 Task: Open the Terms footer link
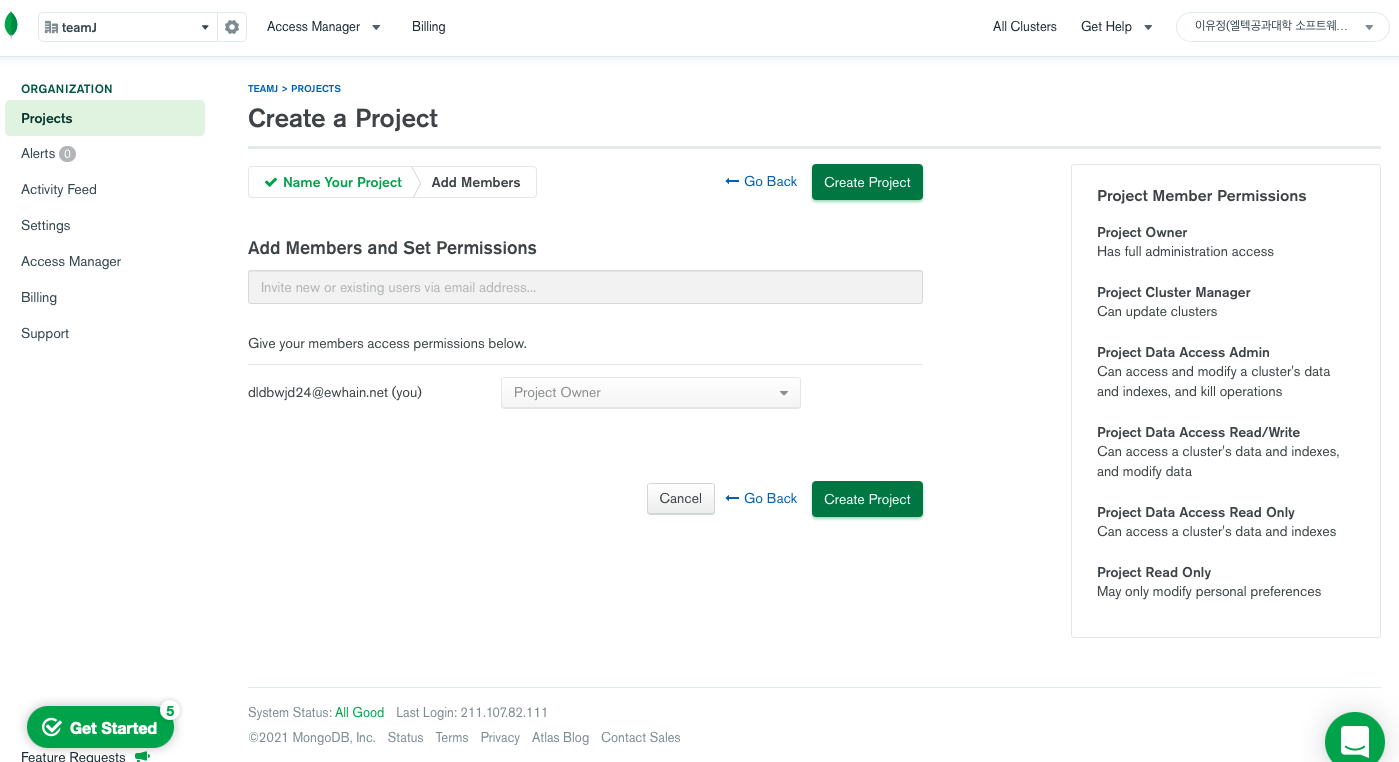[x=452, y=738]
